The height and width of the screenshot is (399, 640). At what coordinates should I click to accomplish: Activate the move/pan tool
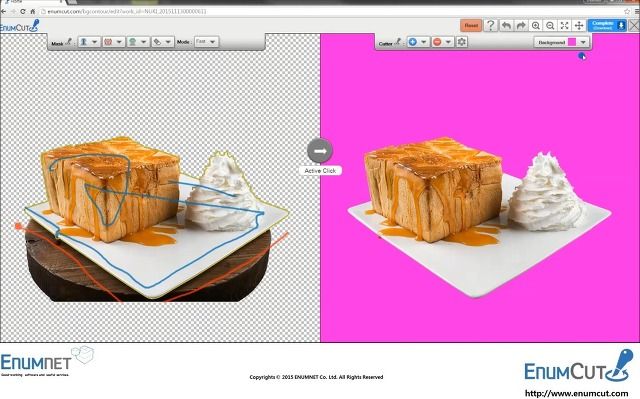coord(579,25)
